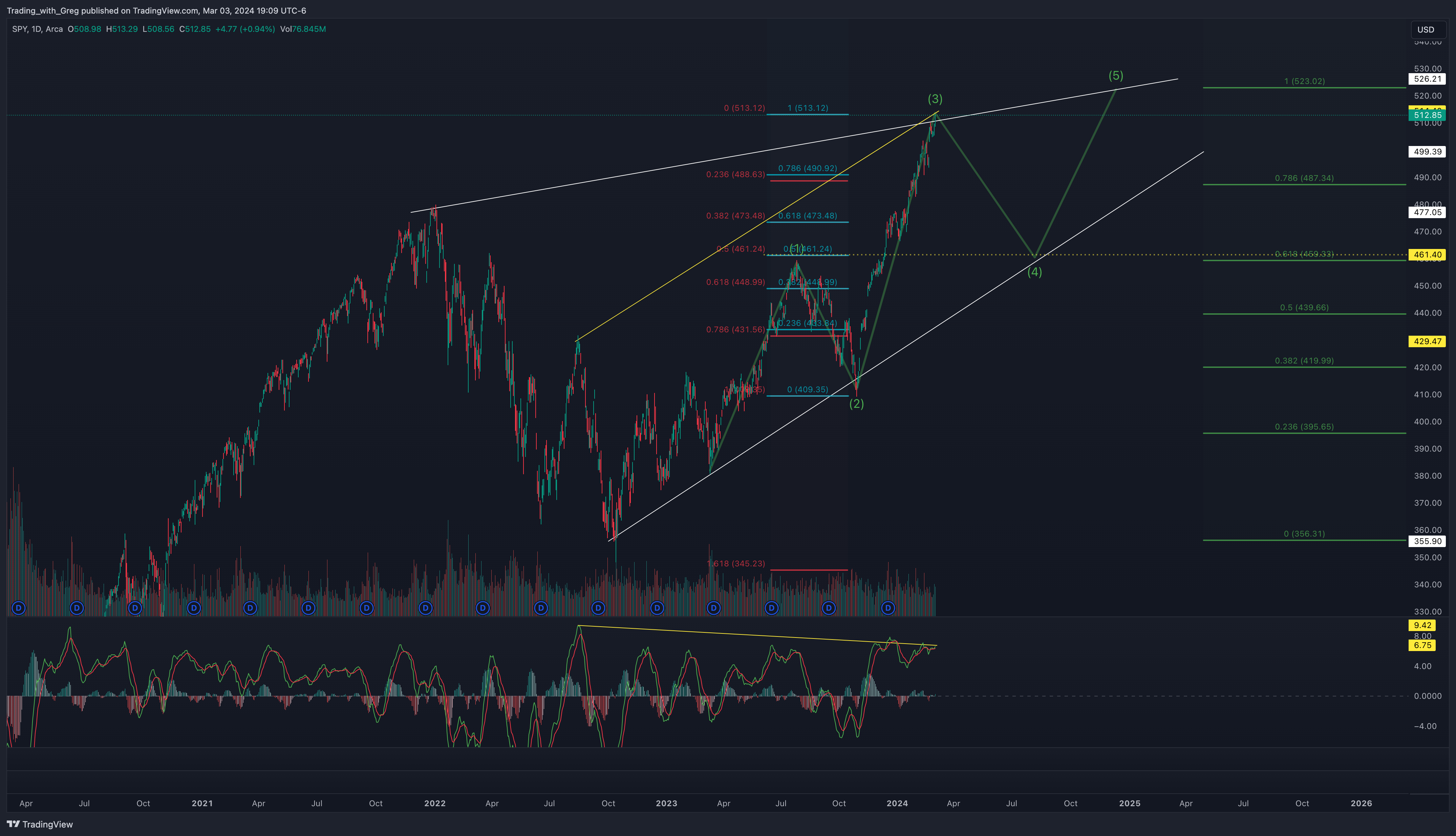Image resolution: width=1456 pixels, height=836 pixels.
Task: Click the green Fib level 0.236 (395.65)
Action: (x=1305, y=427)
